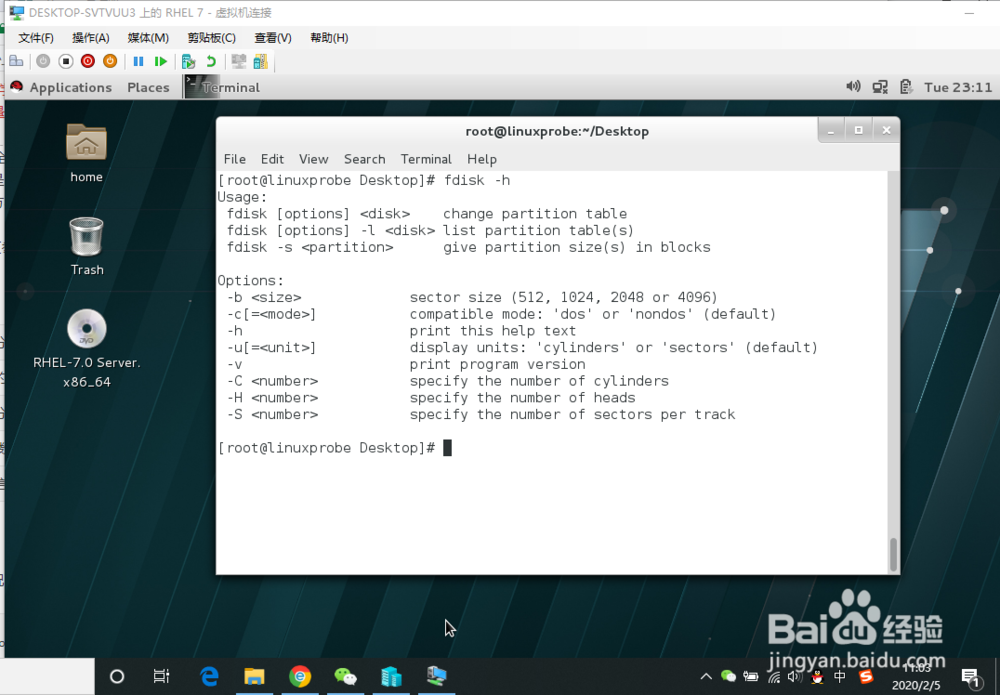The height and width of the screenshot is (695, 1000).
Task: Revert the VM to previous checkpoint
Action: pos(211,61)
